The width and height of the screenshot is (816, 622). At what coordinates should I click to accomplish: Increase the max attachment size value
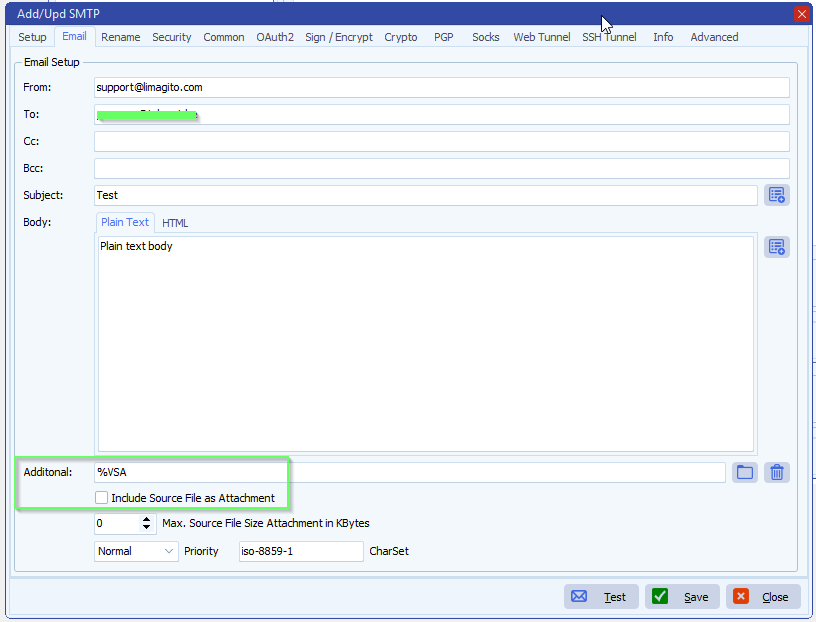point(147,519)
